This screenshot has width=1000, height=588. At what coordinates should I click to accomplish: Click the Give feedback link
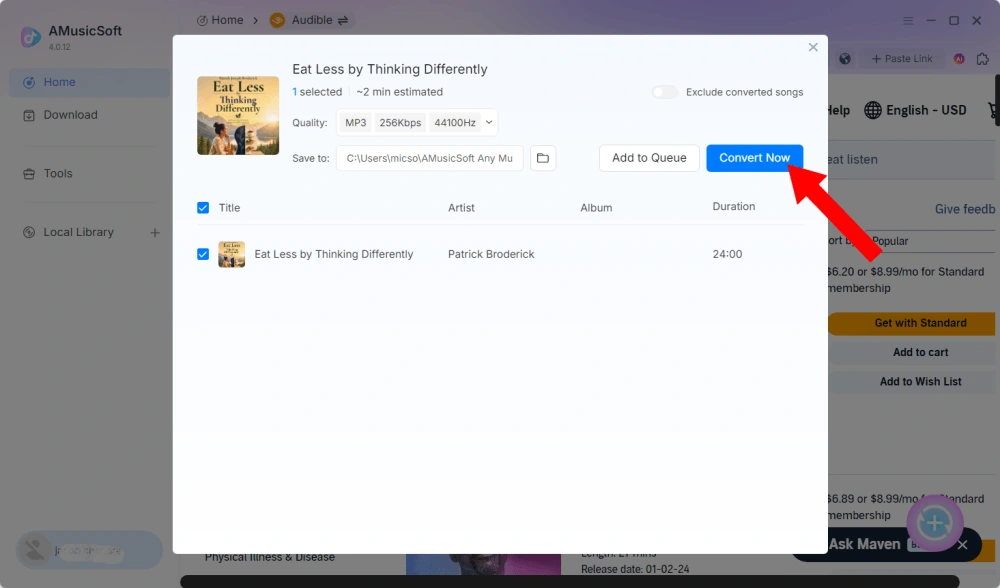[965, 209]
